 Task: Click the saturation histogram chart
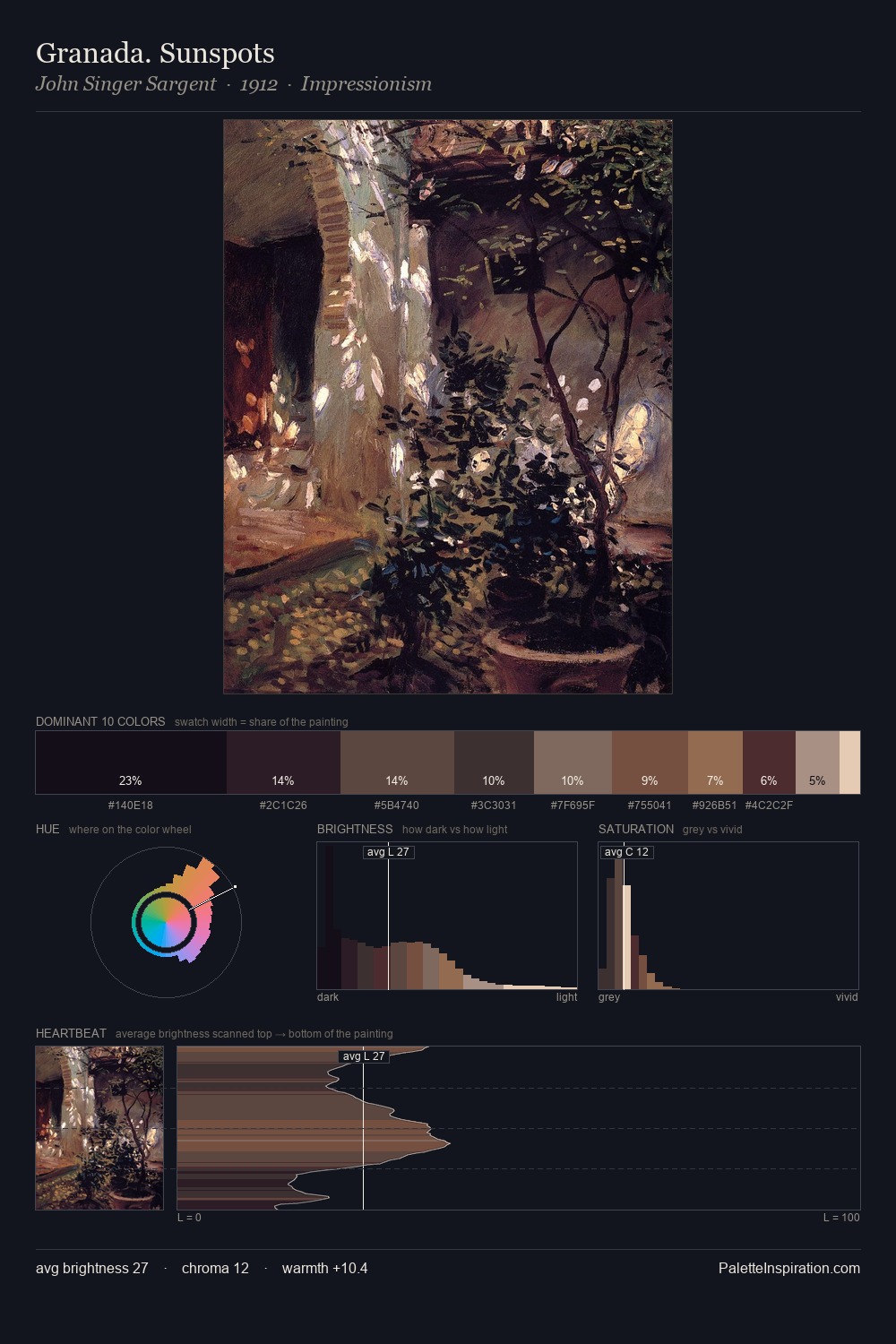728,916
